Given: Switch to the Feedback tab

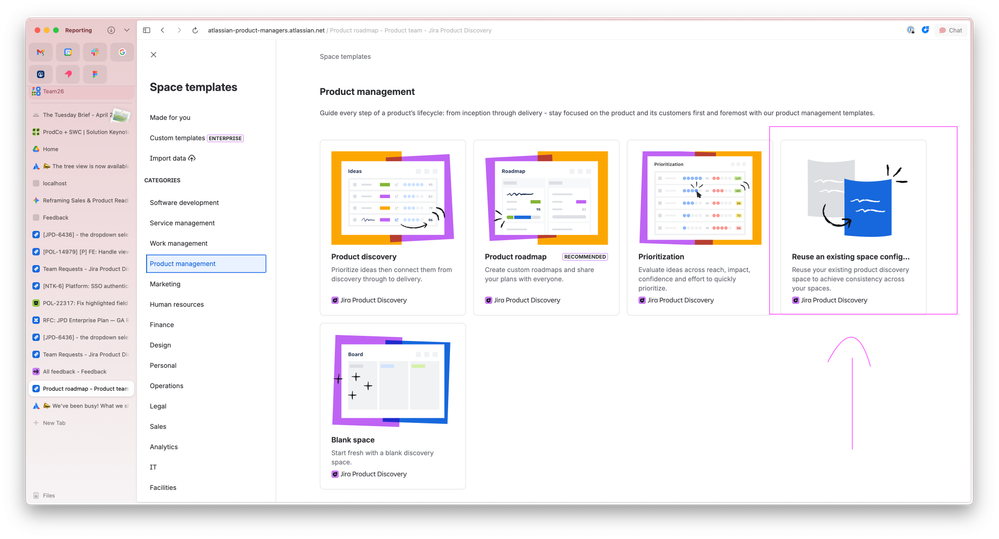Looking at the screenshot, I should click(82, 217).
